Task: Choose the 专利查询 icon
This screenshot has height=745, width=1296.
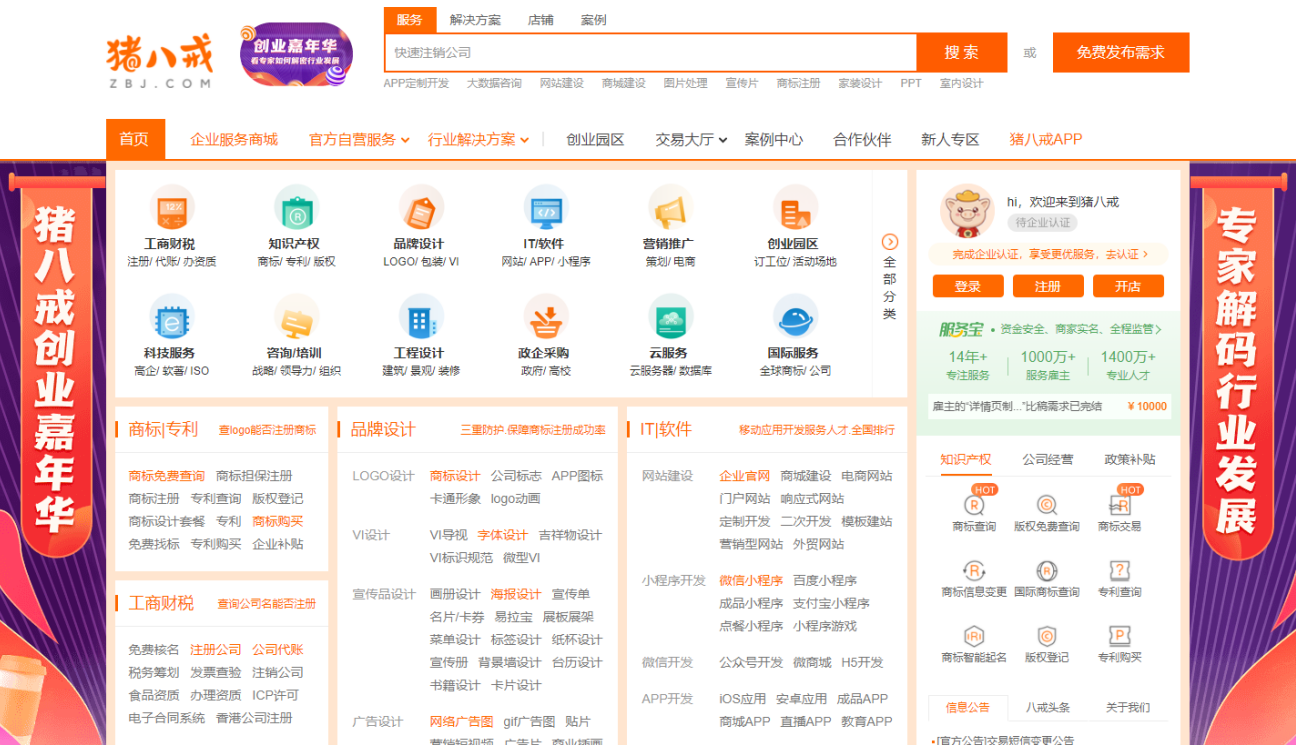Action: pos(1119,571)
